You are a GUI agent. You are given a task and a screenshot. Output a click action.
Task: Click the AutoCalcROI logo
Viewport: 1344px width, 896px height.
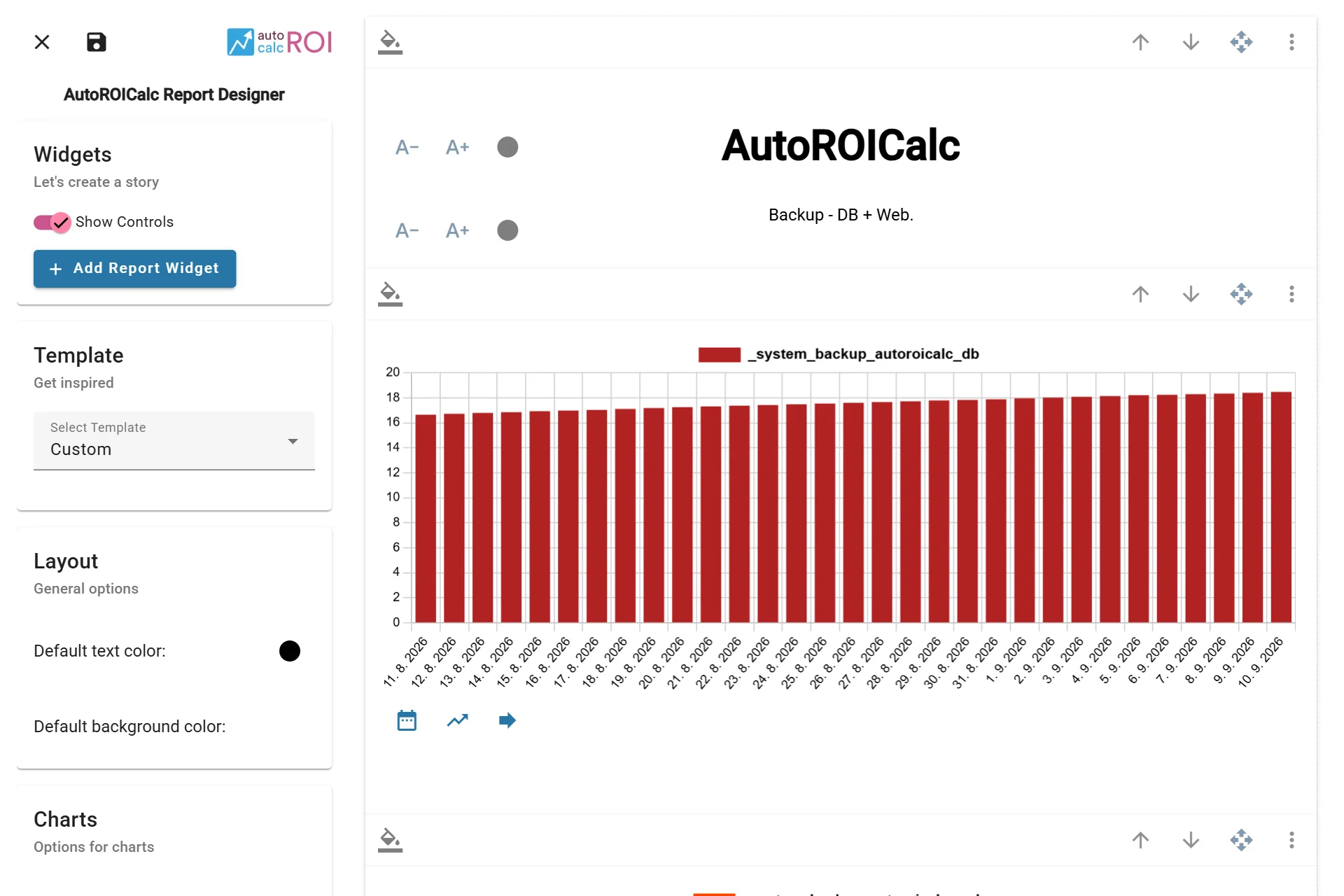pos(279,42)
